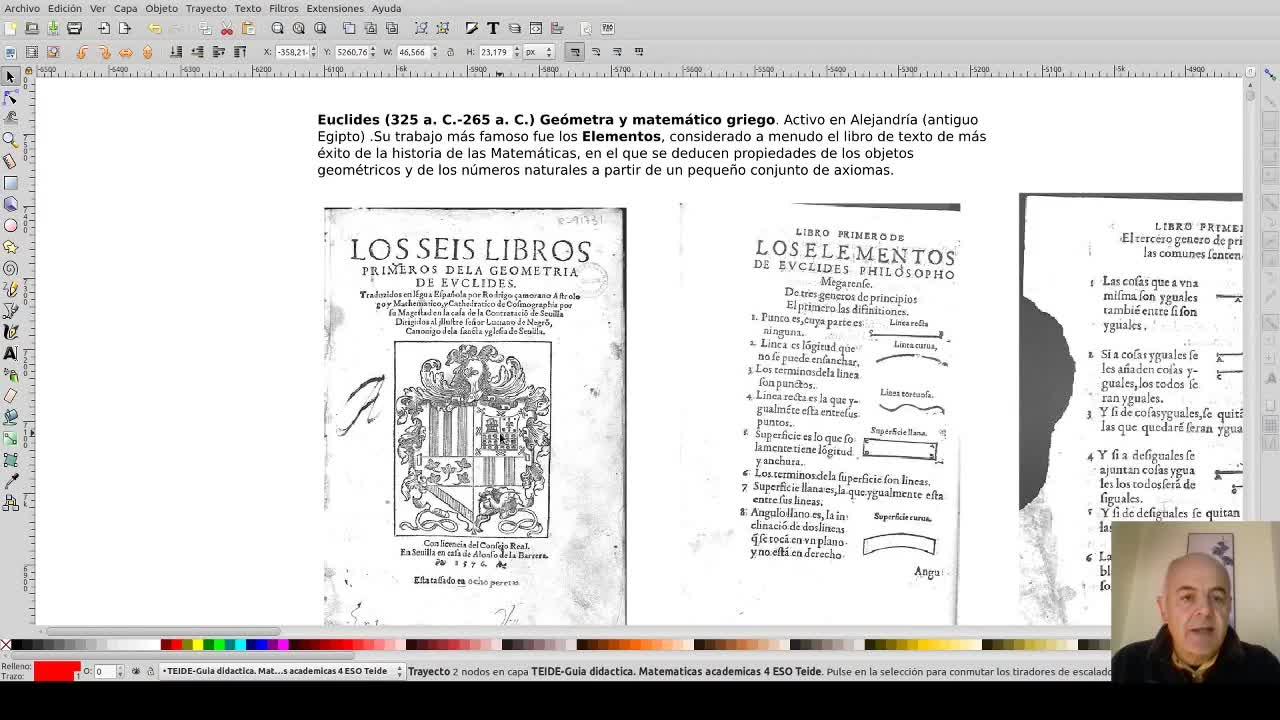
Task: Click the Paste clipboard icon
Action: click(248, 28)
